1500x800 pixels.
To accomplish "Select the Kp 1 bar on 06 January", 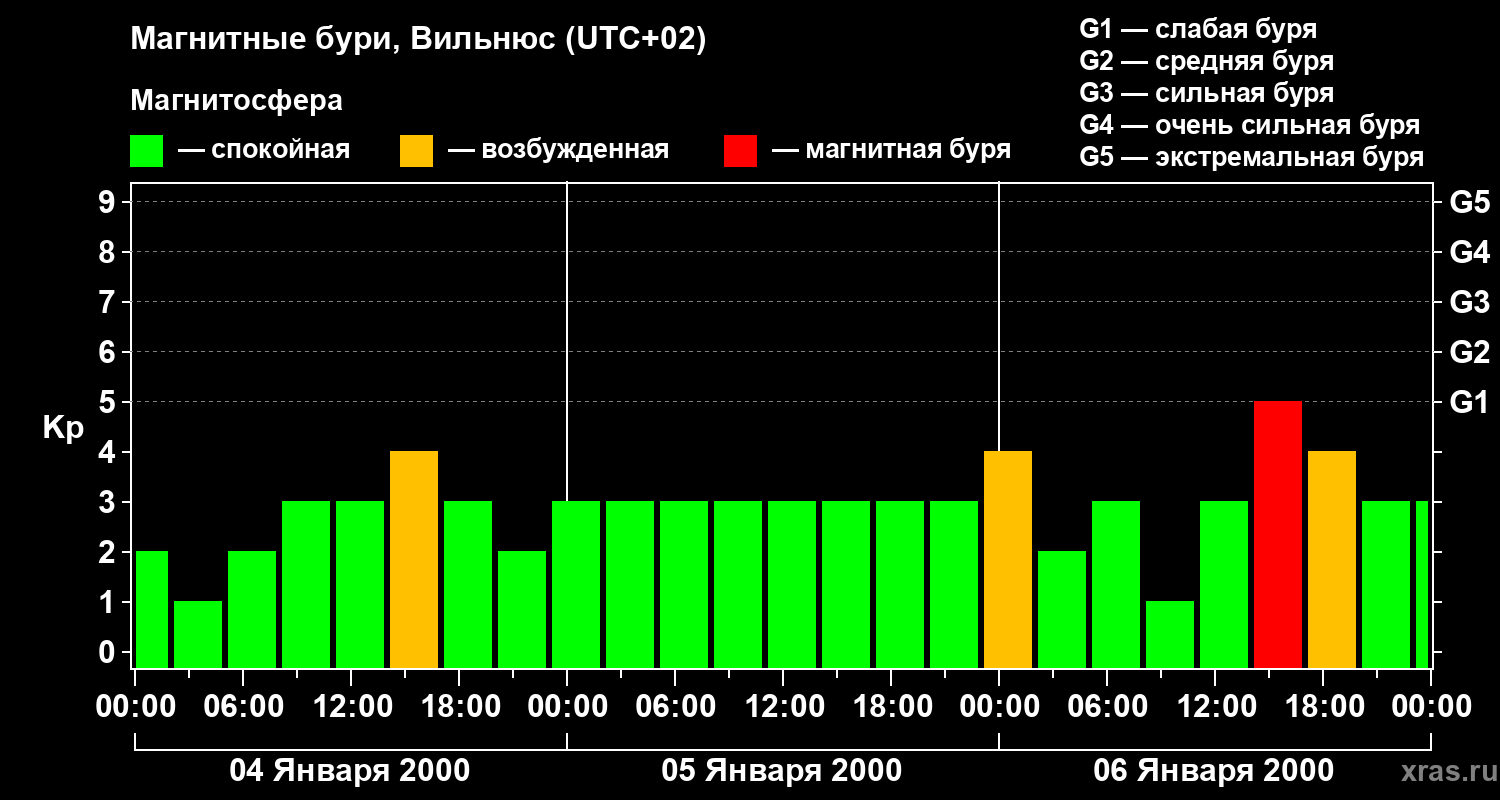I will [x=1170, y=634].
